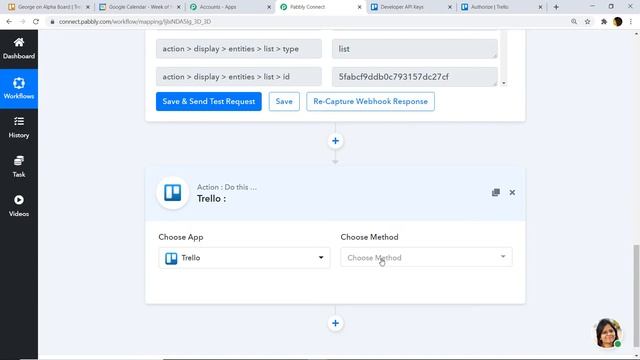
Task: Click the Trello logo in action header
Action: pyautogui.click(x=173, y=193)
